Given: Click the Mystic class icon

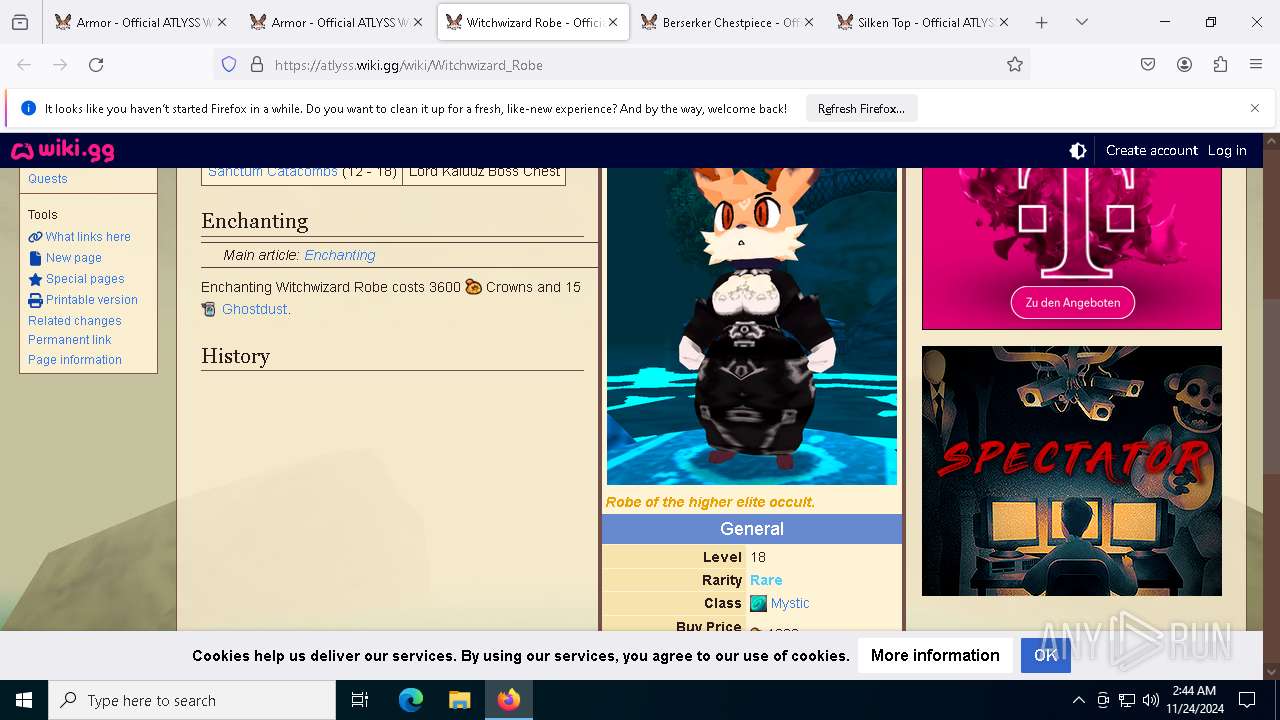Looking at the screenshot, I should coord(758,604).
